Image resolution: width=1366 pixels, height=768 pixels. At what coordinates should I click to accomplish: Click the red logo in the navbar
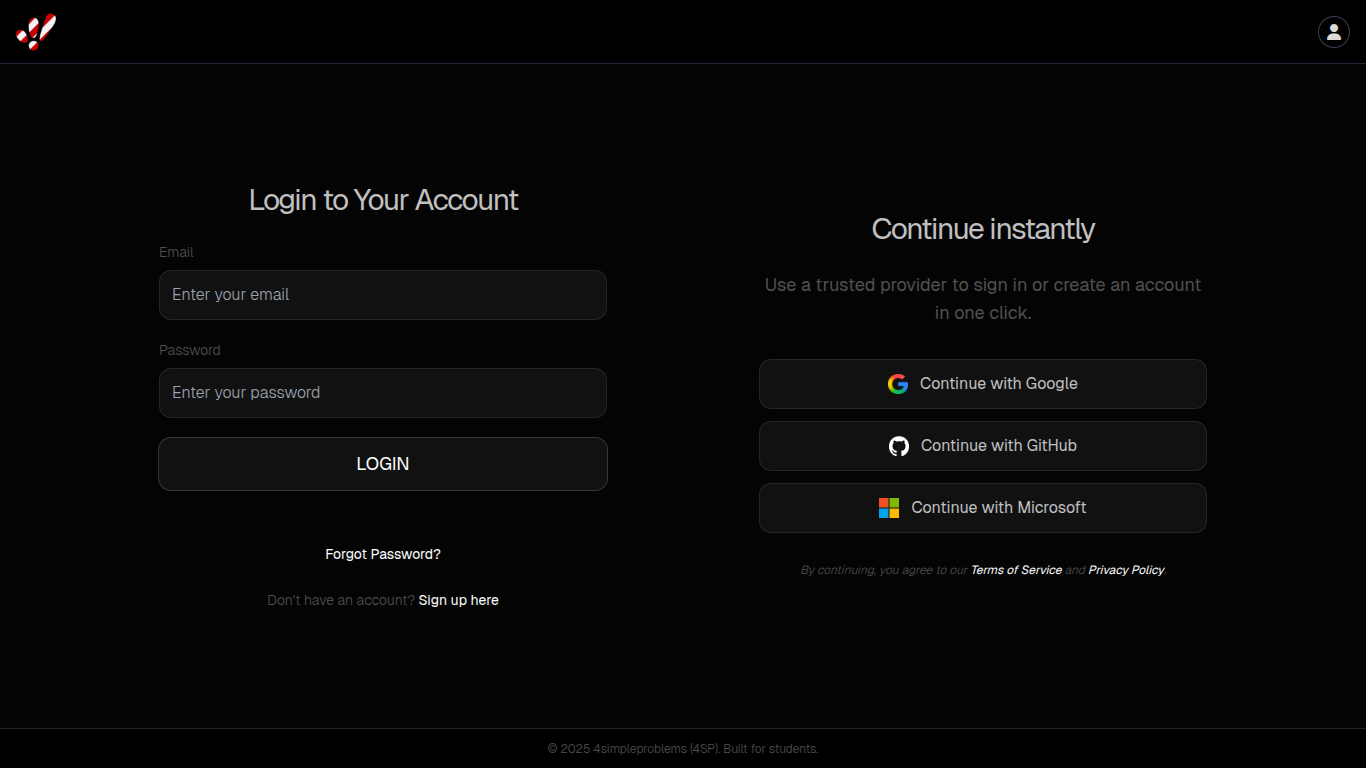click(35, 31)
